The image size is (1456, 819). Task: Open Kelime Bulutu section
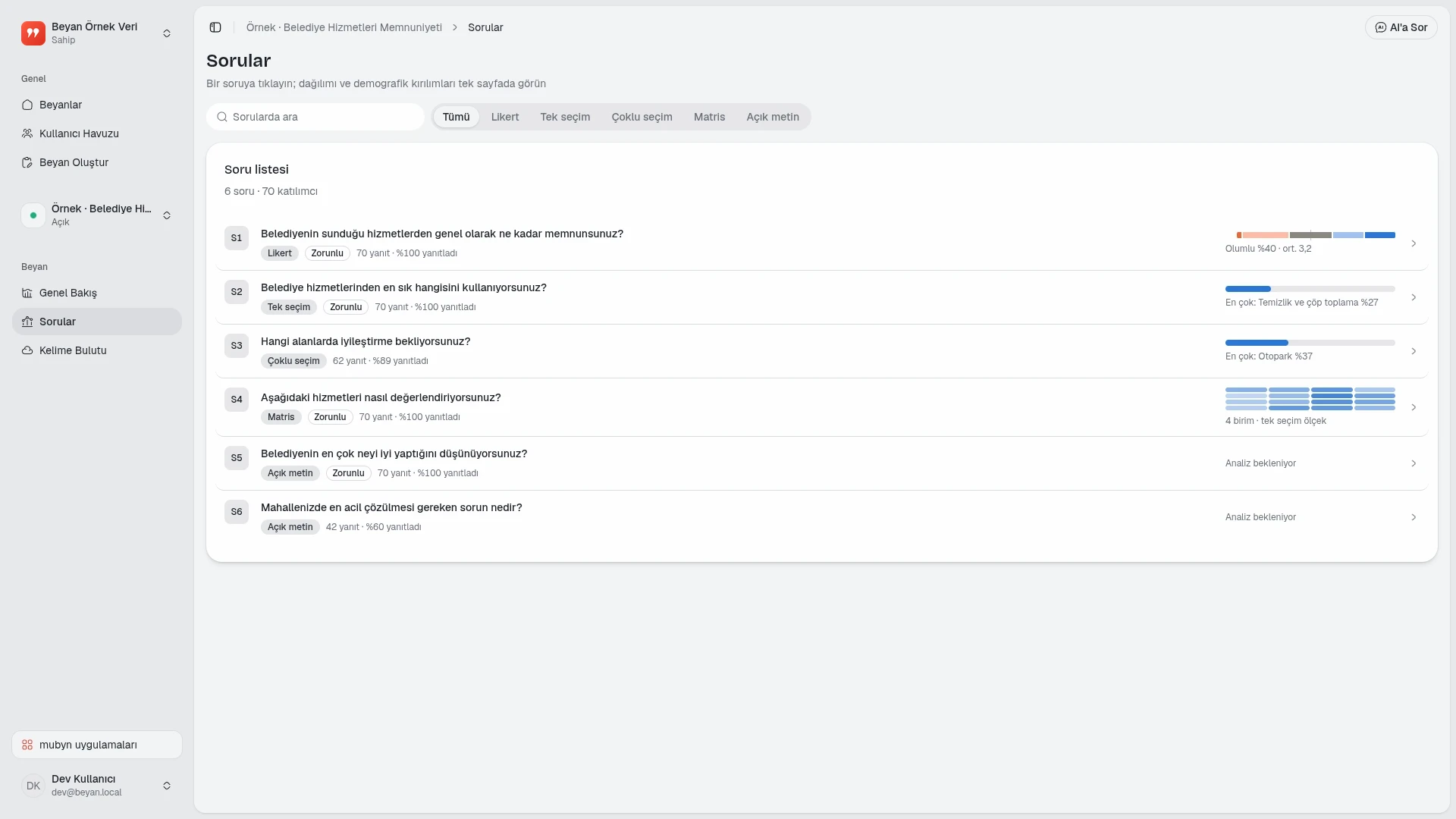(x=97, y=350)
